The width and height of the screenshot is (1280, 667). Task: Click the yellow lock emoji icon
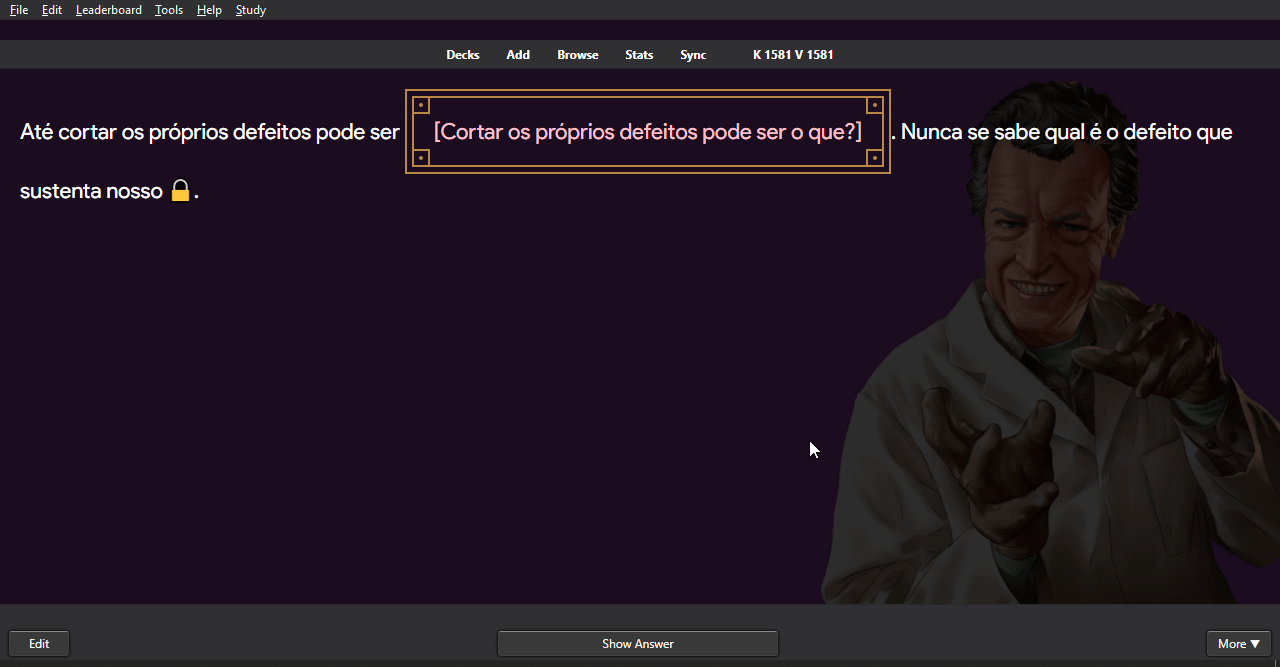pyautogui.click(x=180, y=190)
